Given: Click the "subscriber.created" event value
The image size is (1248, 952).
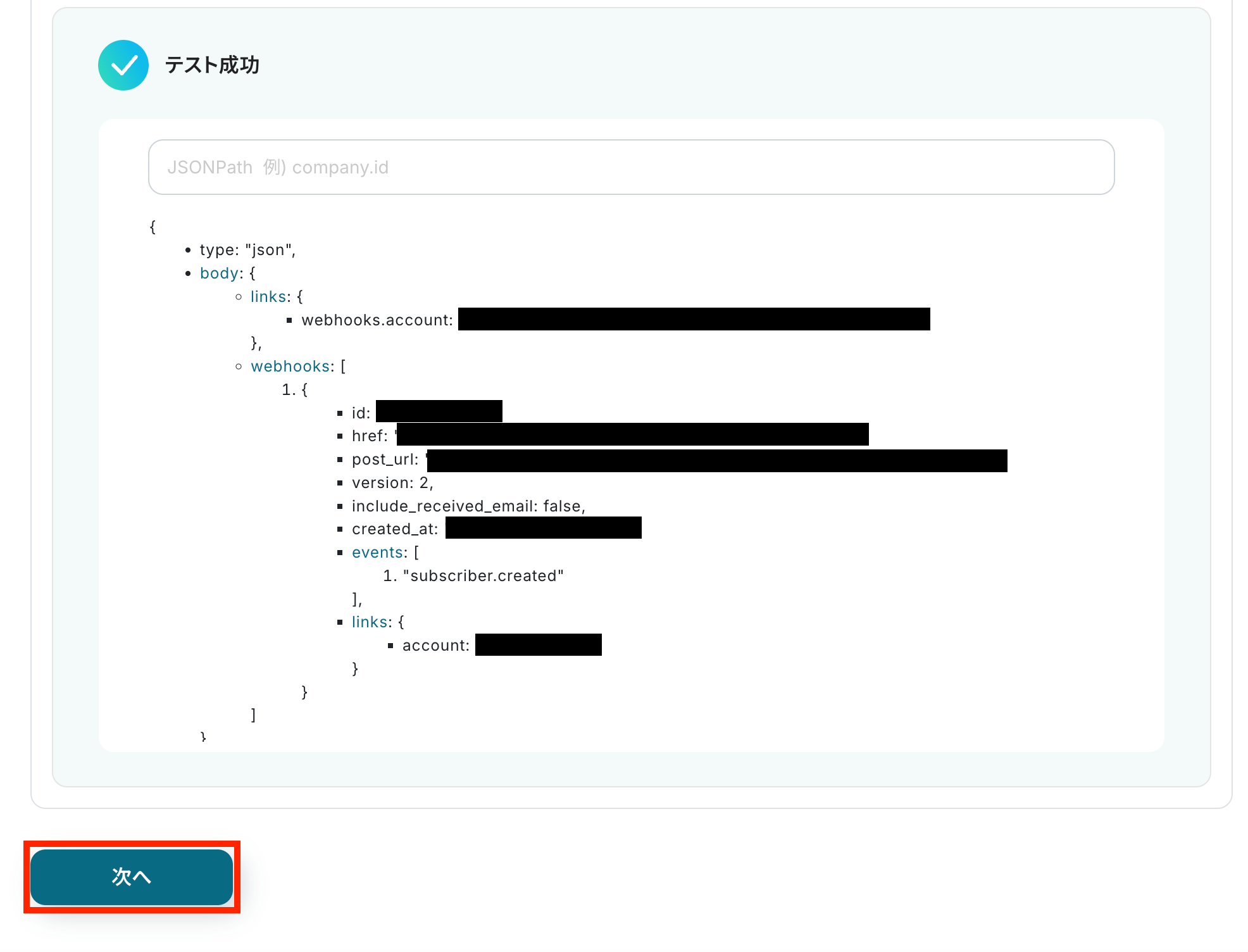Looking at the screenshot, I should [483, 576].
